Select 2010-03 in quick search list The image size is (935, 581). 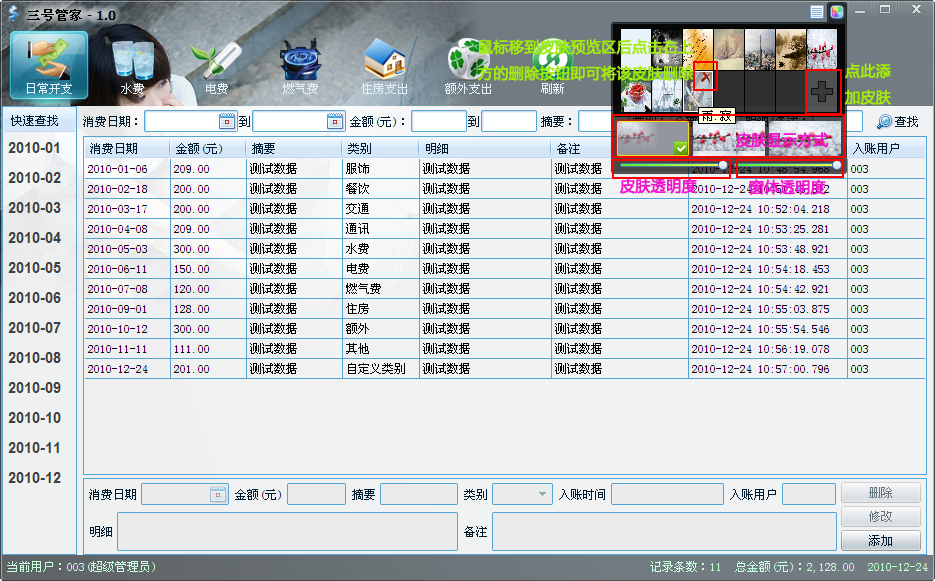click(x=35, y=208)
